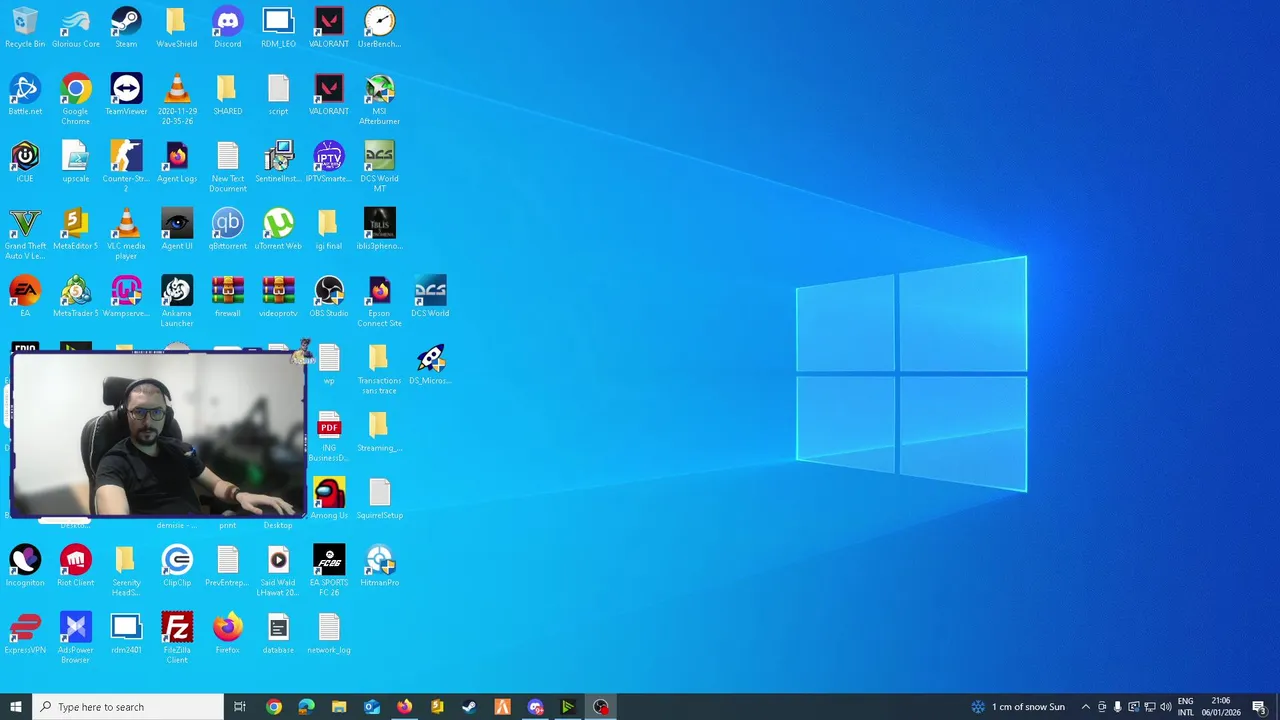Open Outlook from the taskbar
Viewport: 1280px width, 720px height.
tap(372, 707)
